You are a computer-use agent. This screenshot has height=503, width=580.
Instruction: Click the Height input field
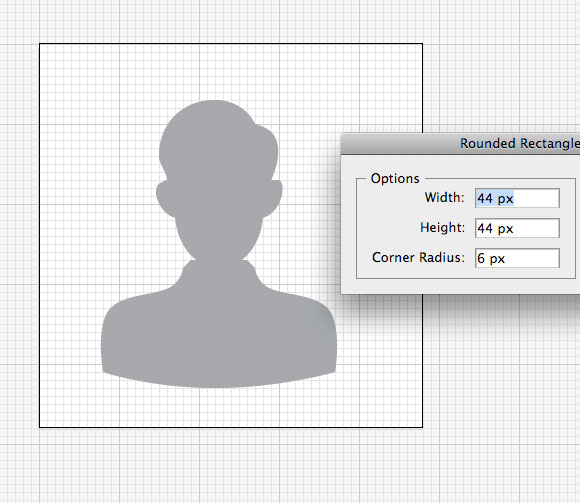click(x=517, y=228)
